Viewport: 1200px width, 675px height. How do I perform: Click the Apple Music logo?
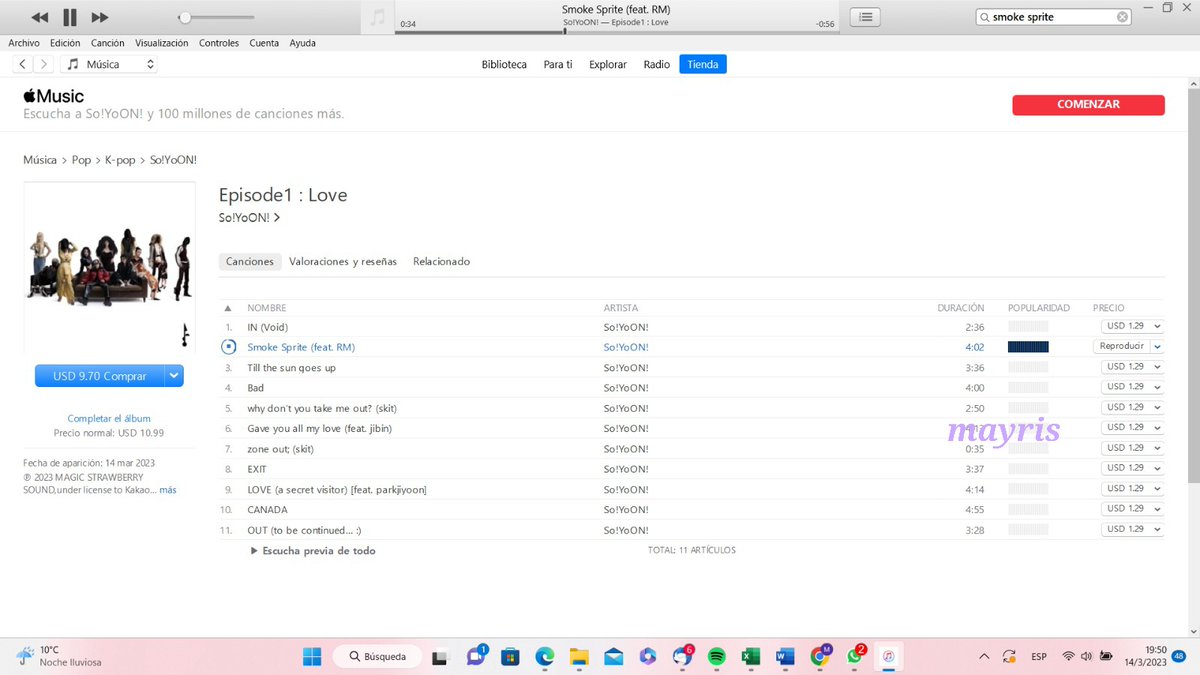click(54, 96)
